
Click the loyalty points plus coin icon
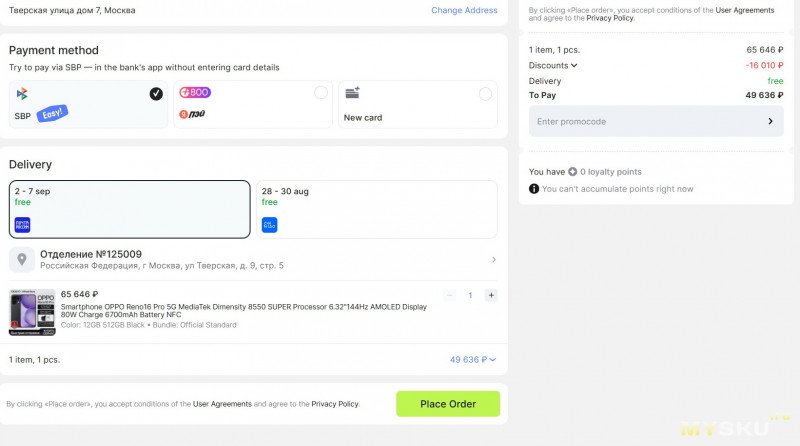coord(572,172)
